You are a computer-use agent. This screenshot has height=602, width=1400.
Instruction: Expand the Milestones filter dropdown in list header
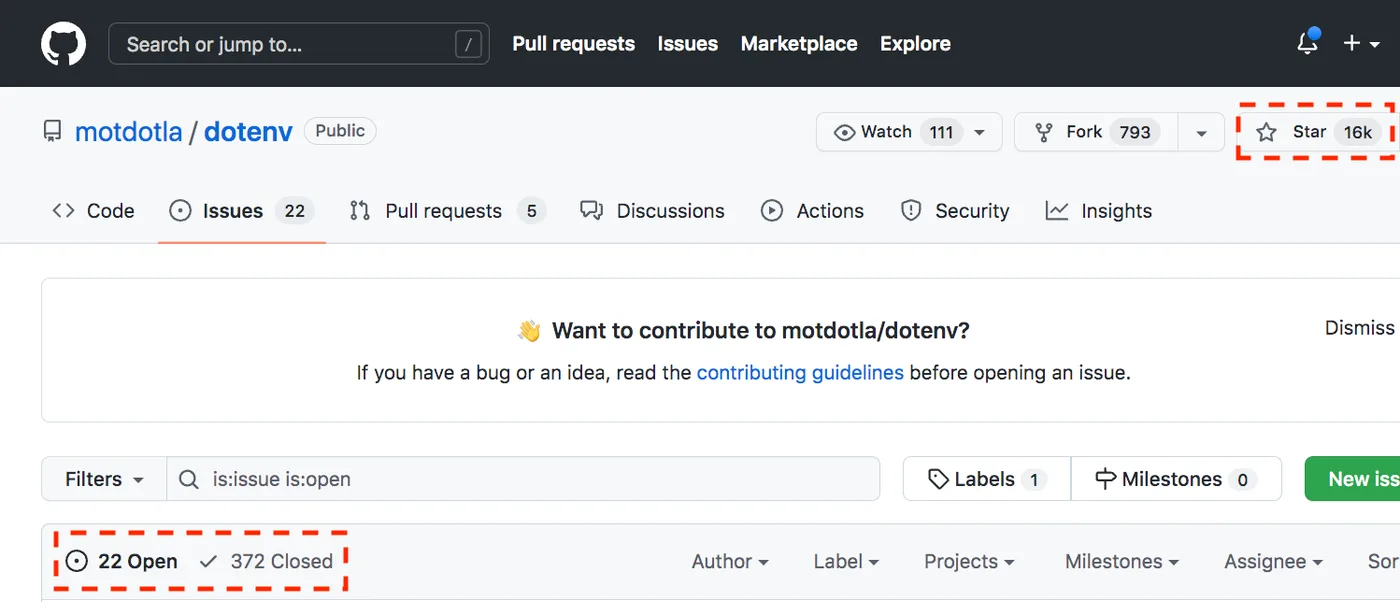pyautogui.click(x=1122, y=562)
